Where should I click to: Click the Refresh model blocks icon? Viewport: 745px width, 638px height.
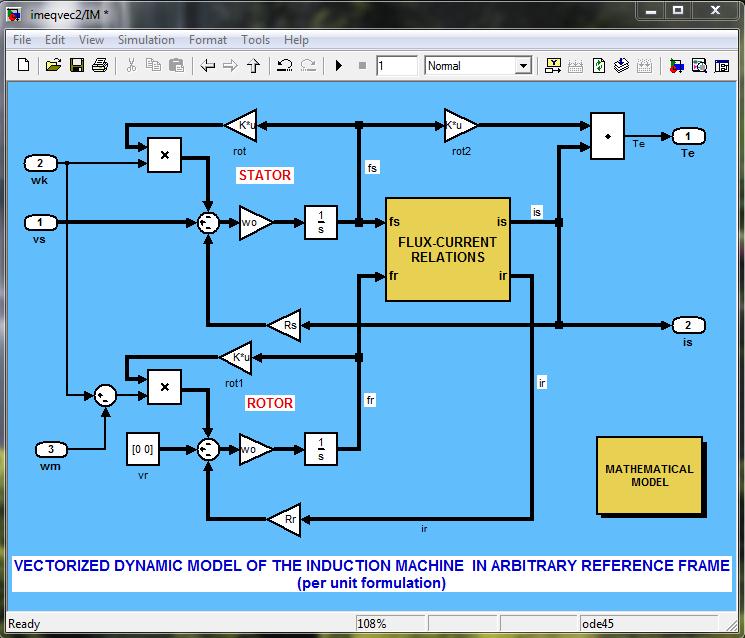tap(599, 65)
